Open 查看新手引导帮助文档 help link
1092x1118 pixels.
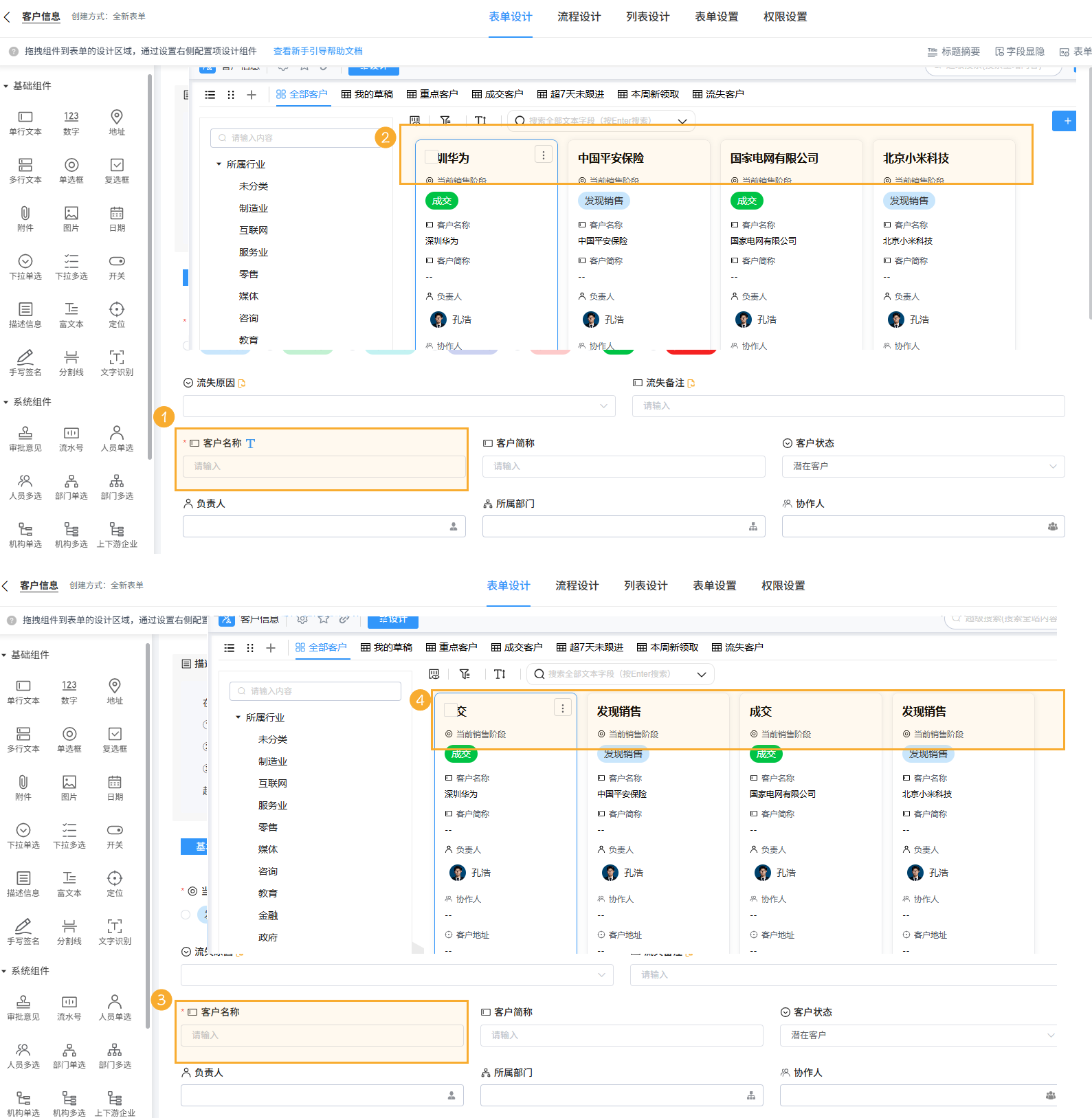pos(317,51)
